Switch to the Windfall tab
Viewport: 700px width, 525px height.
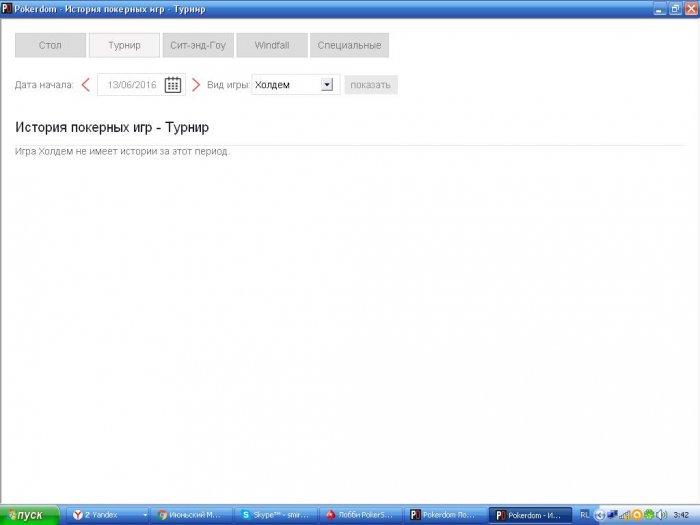(272, 45)
